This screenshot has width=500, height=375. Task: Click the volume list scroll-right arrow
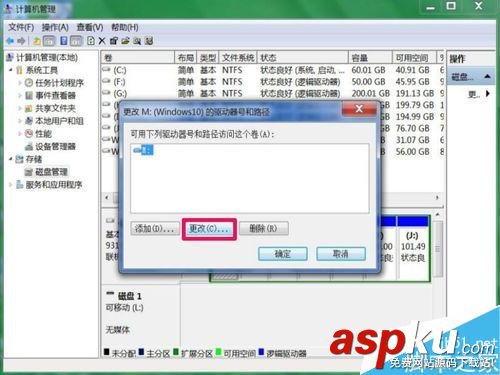tap(437, 198)
